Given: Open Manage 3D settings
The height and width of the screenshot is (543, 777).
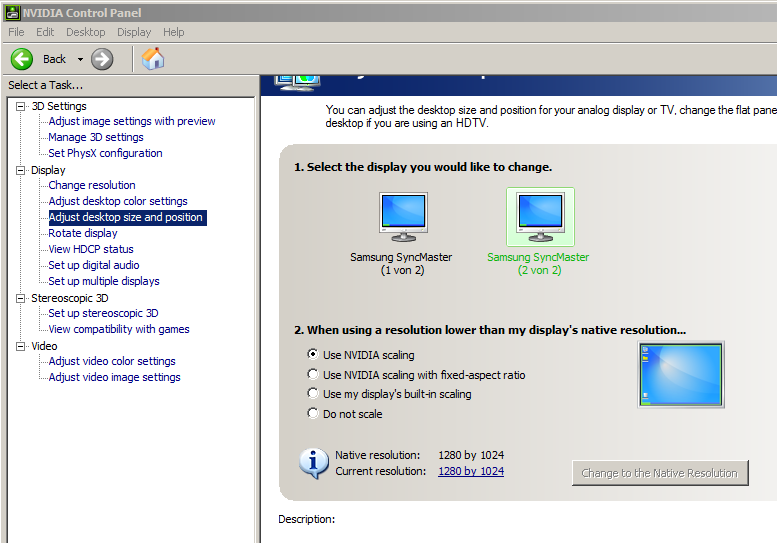Looking at the screenshot, I should click(x=96, y=137).
